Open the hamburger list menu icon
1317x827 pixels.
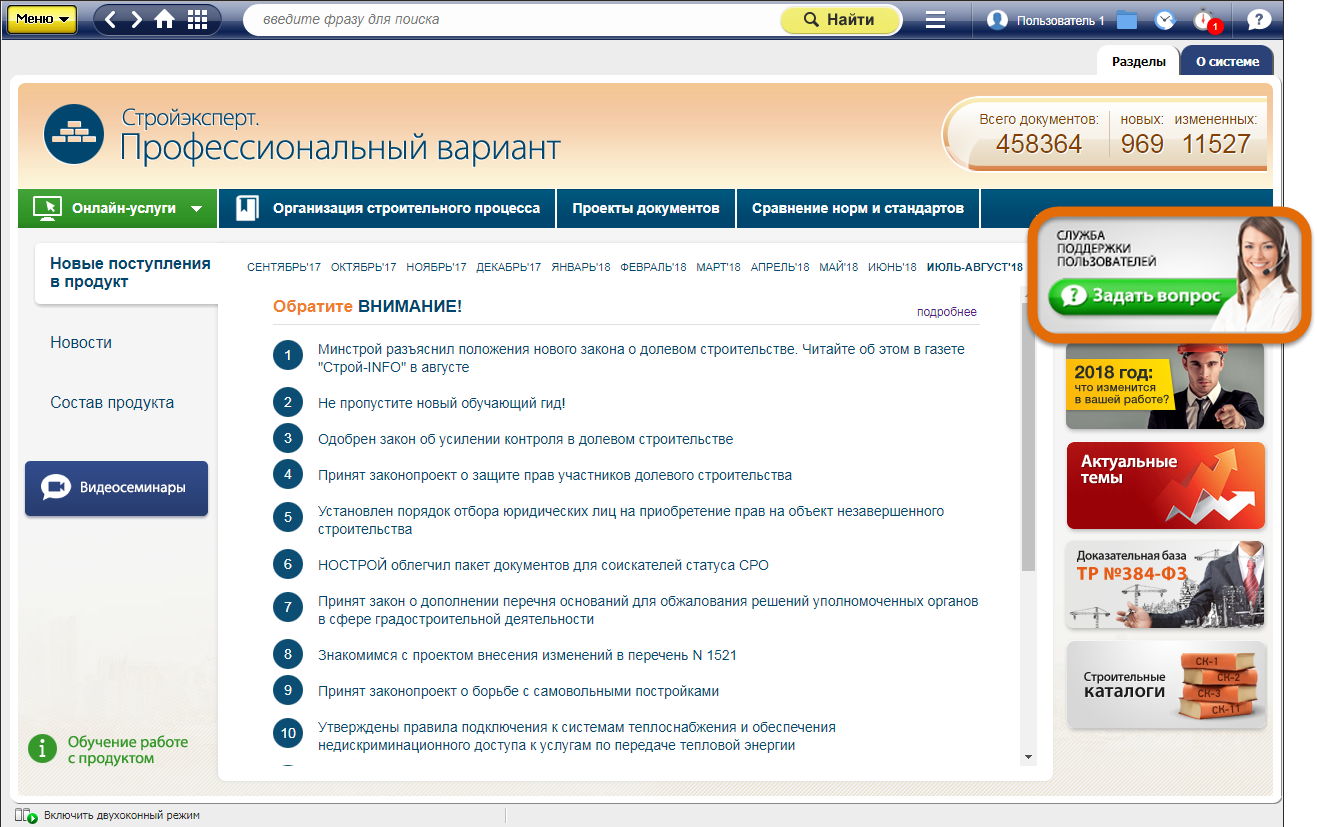935,20
